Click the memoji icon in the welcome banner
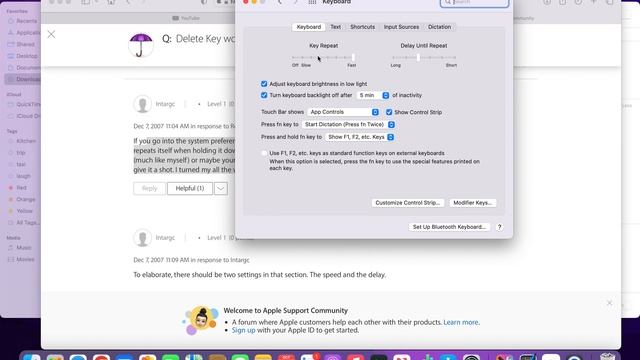 click(x=200, y=320)
